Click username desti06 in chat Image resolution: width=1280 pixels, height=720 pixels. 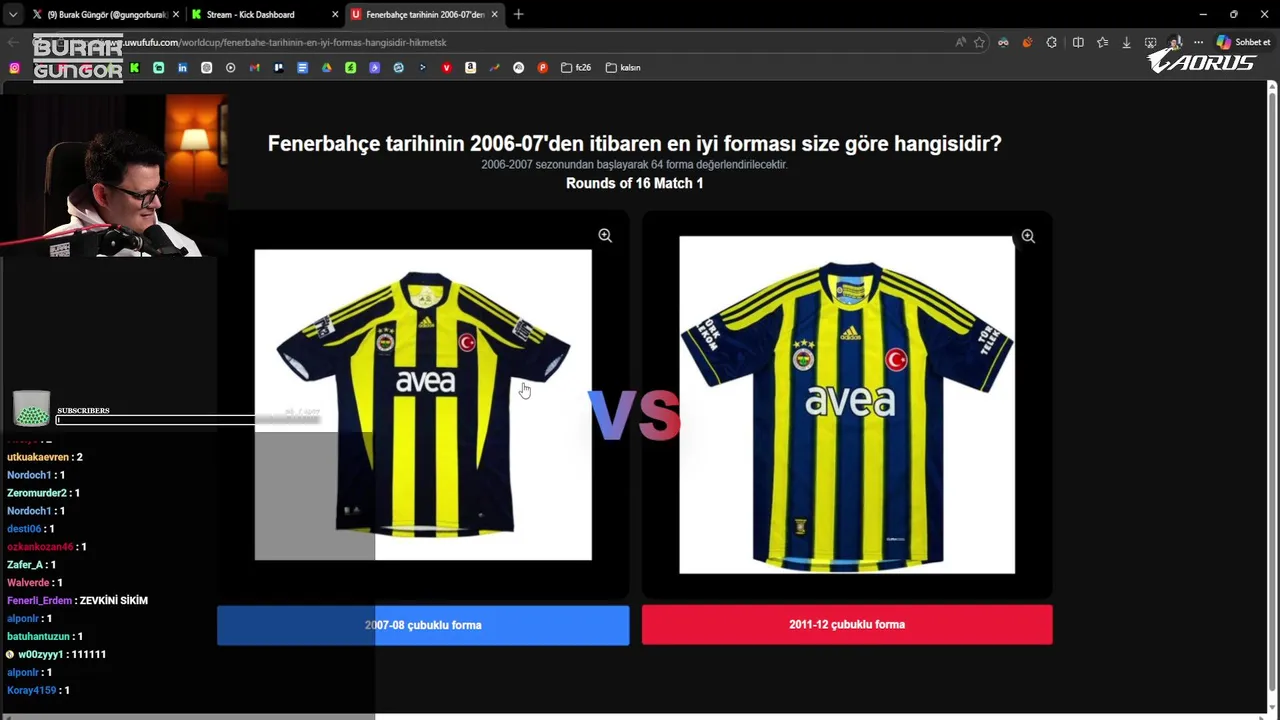point(24,529)
